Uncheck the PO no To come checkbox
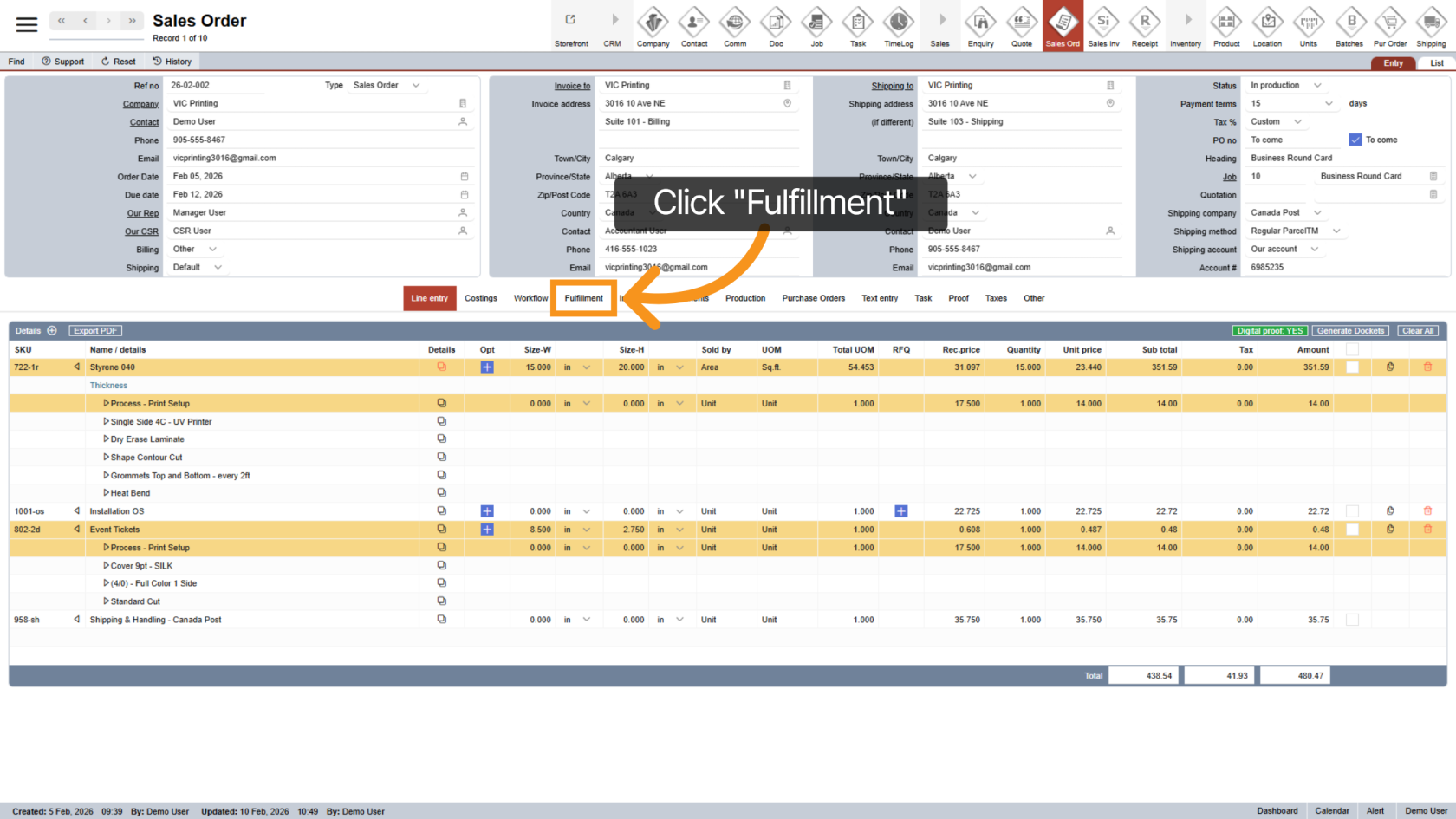Viewport: 1456px width, 819px height. [x=1355, y=140]
